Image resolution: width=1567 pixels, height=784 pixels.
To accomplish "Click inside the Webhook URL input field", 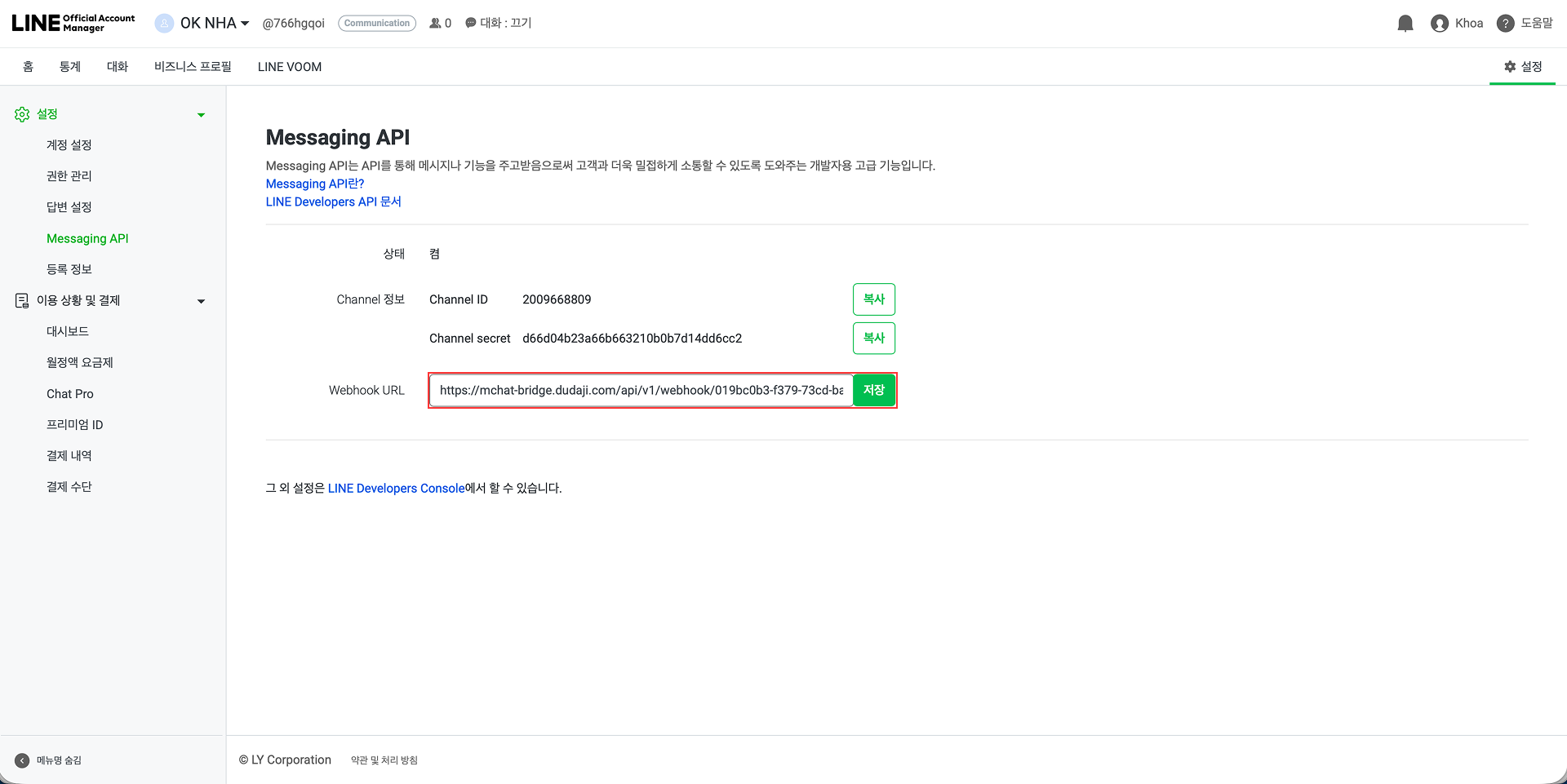I will [x=641, y=390].
